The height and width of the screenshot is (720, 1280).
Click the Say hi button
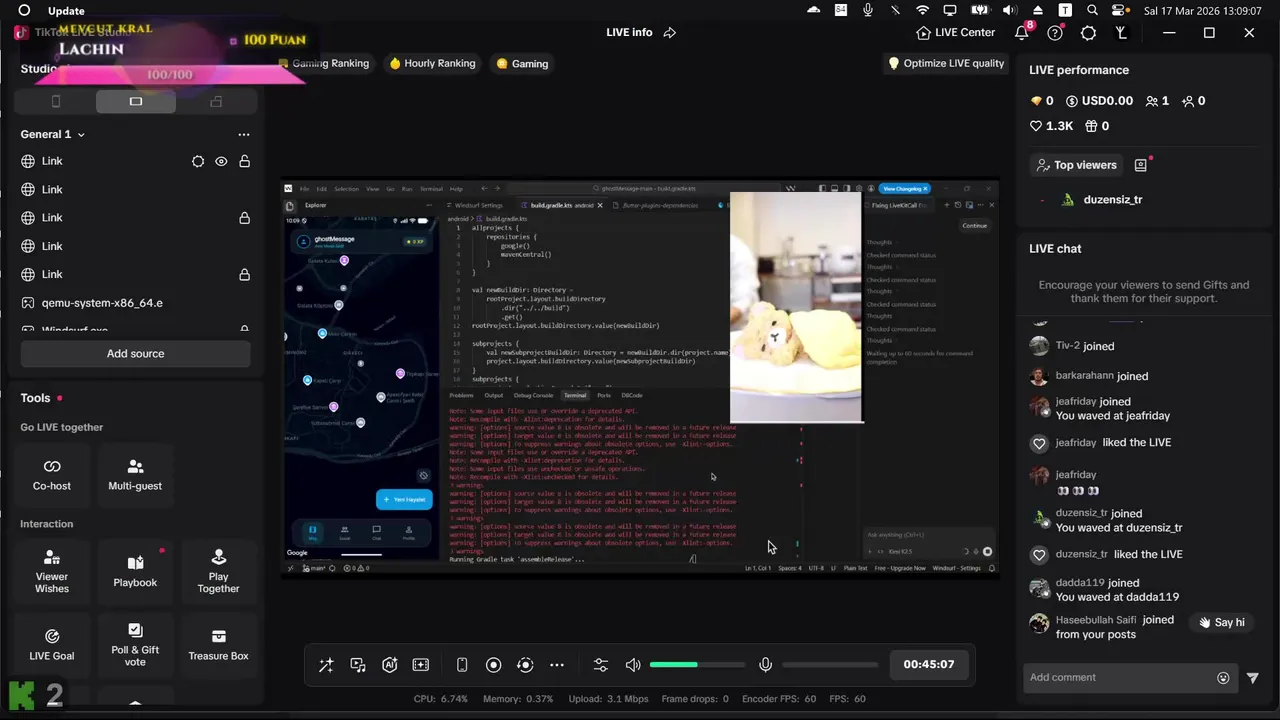1221,622
